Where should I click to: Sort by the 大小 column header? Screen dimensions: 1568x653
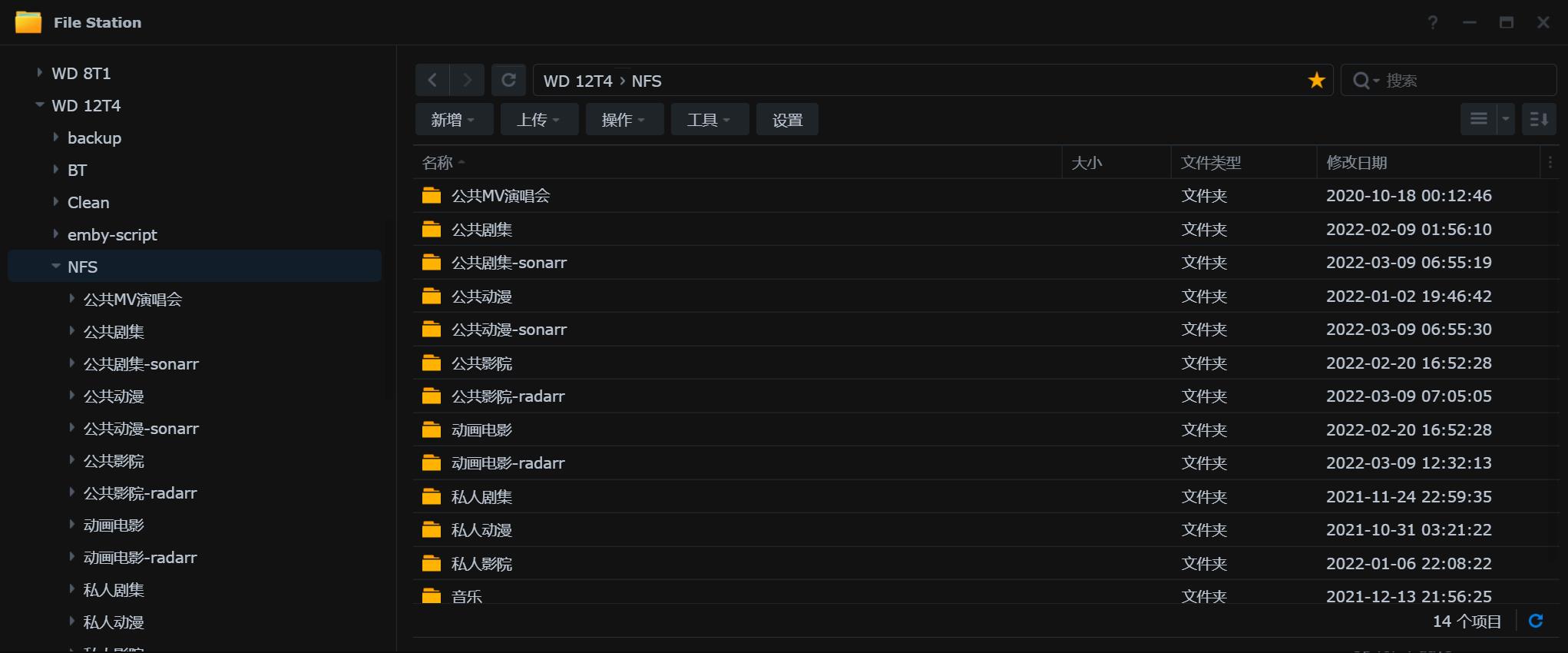(1116, 162)
